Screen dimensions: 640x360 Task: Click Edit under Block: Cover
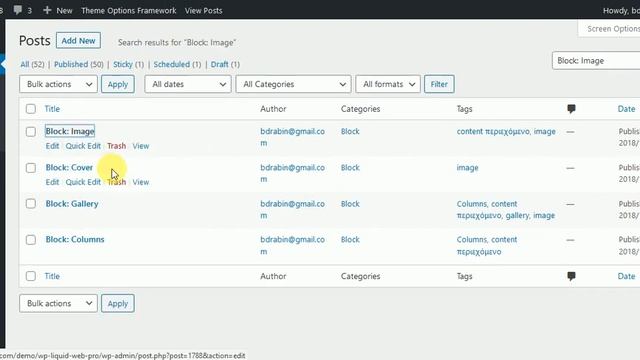point(52,182)
